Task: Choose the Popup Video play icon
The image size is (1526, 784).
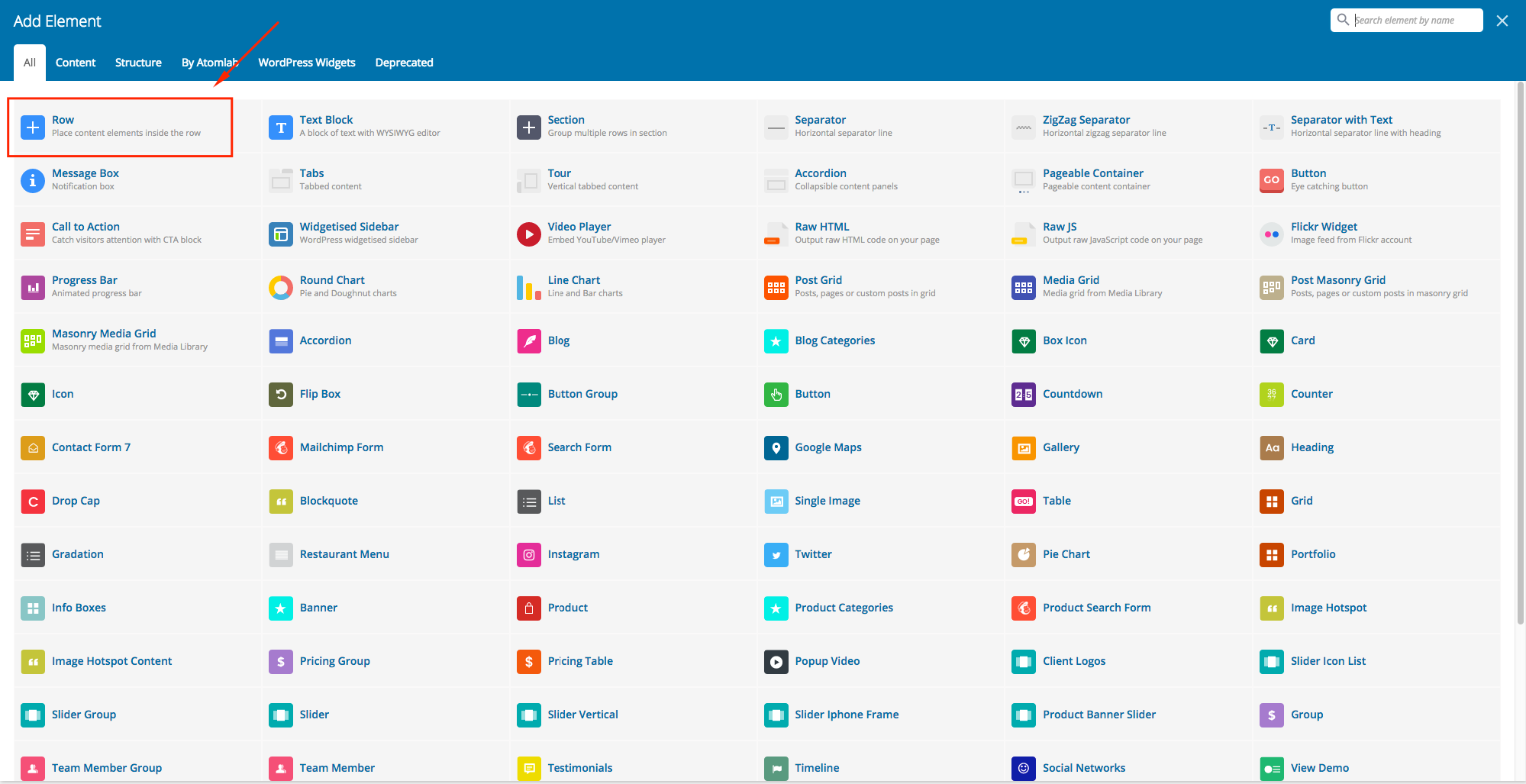Action: [x=776, y=661]
